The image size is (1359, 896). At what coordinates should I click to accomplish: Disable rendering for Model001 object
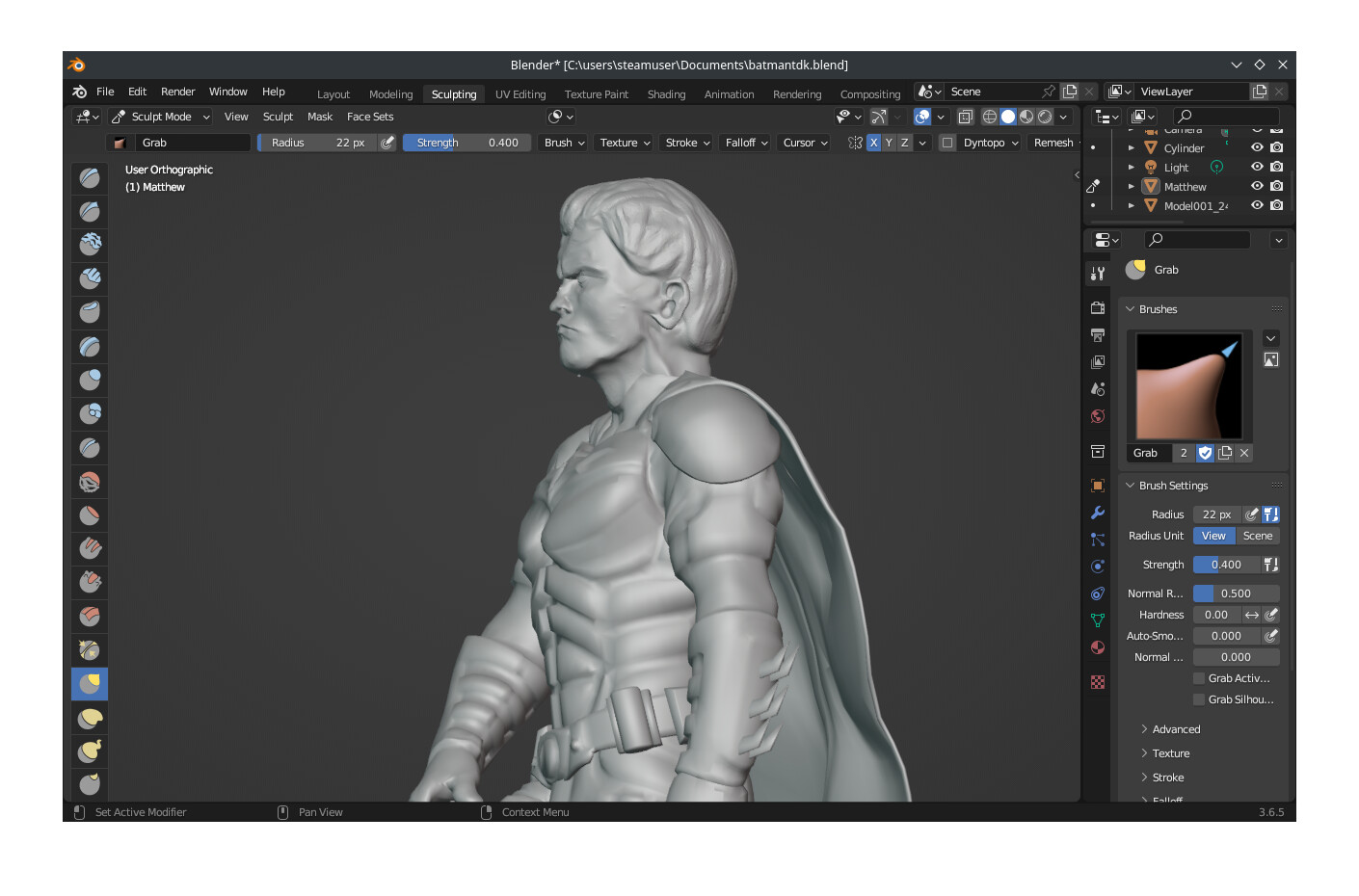click(x=1277, y=205)
